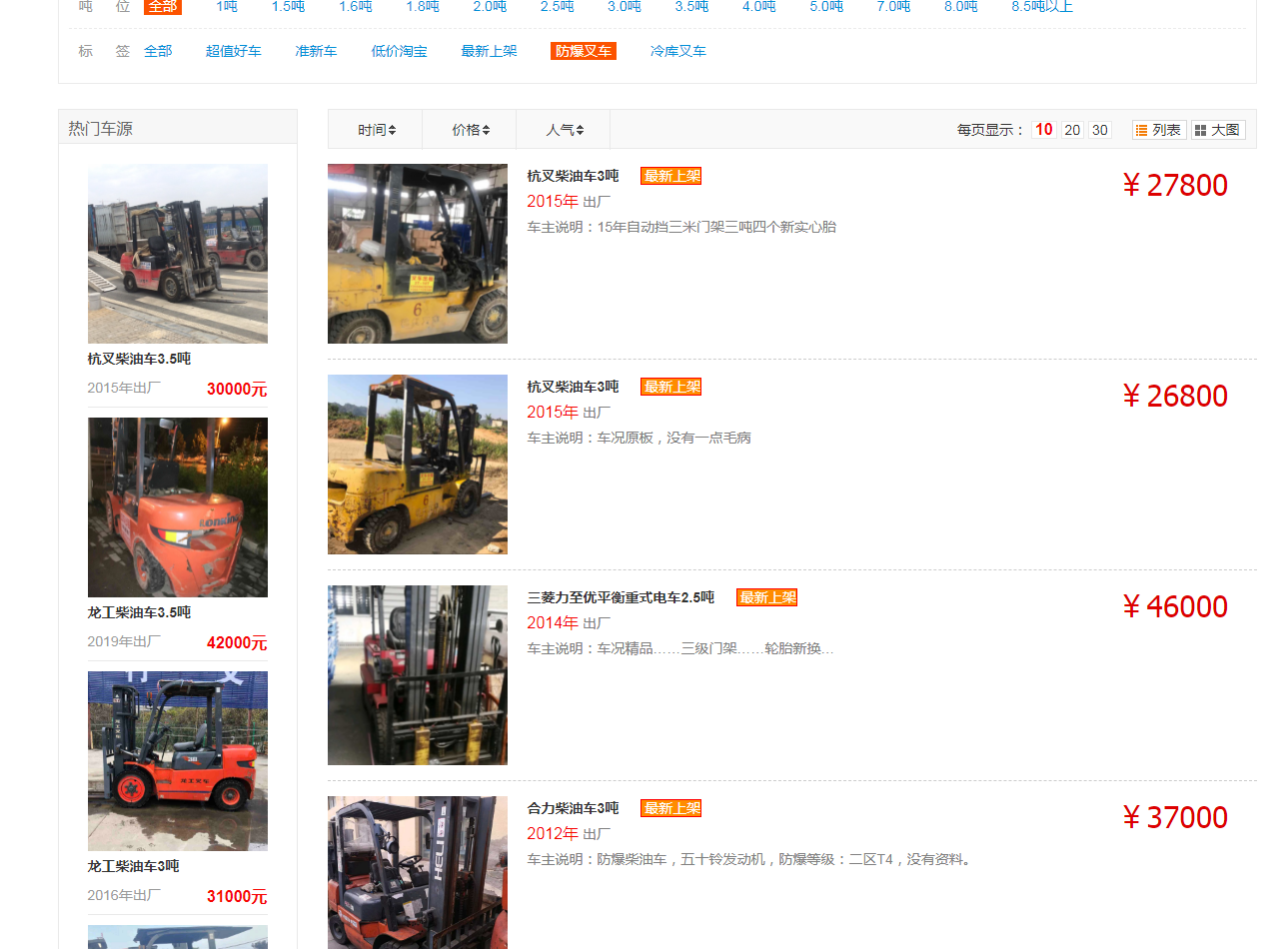Sort listings by 时间
This screenshot has height=949, width=1288.
click(376, 130)
